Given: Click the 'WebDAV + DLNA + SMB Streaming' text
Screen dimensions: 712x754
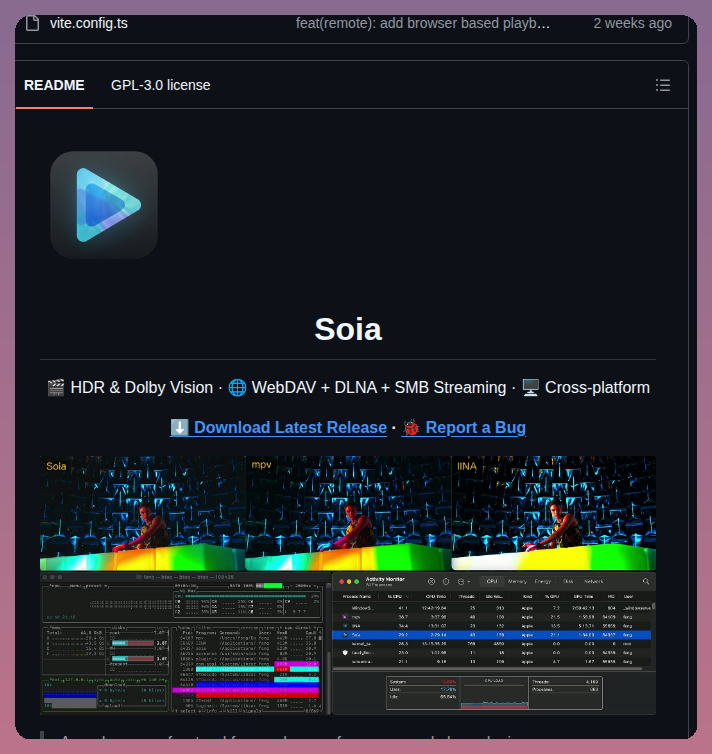Looking at the screenshot, I should click(379, 388).
